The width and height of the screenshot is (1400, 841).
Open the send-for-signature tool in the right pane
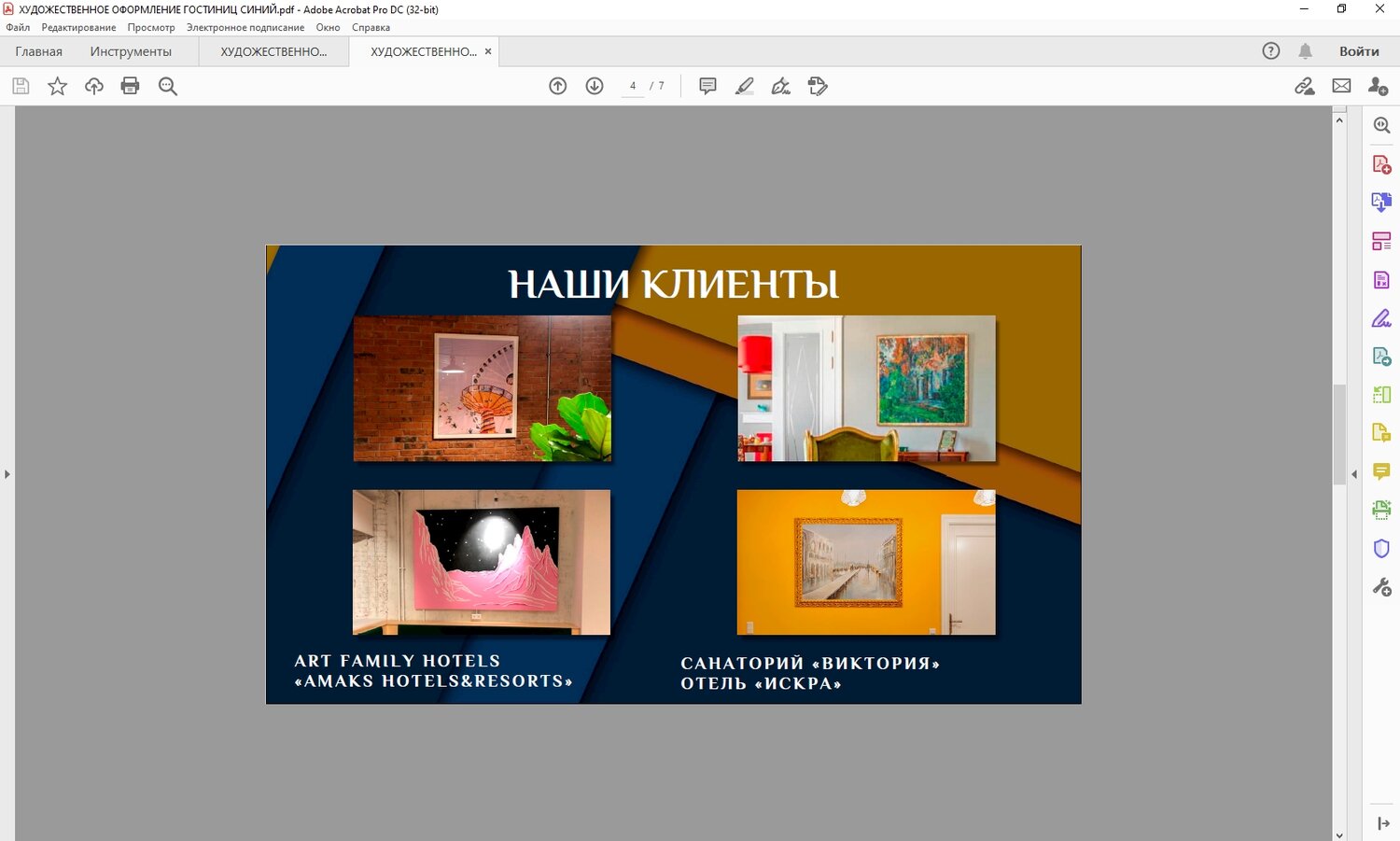click(1381, 356)
